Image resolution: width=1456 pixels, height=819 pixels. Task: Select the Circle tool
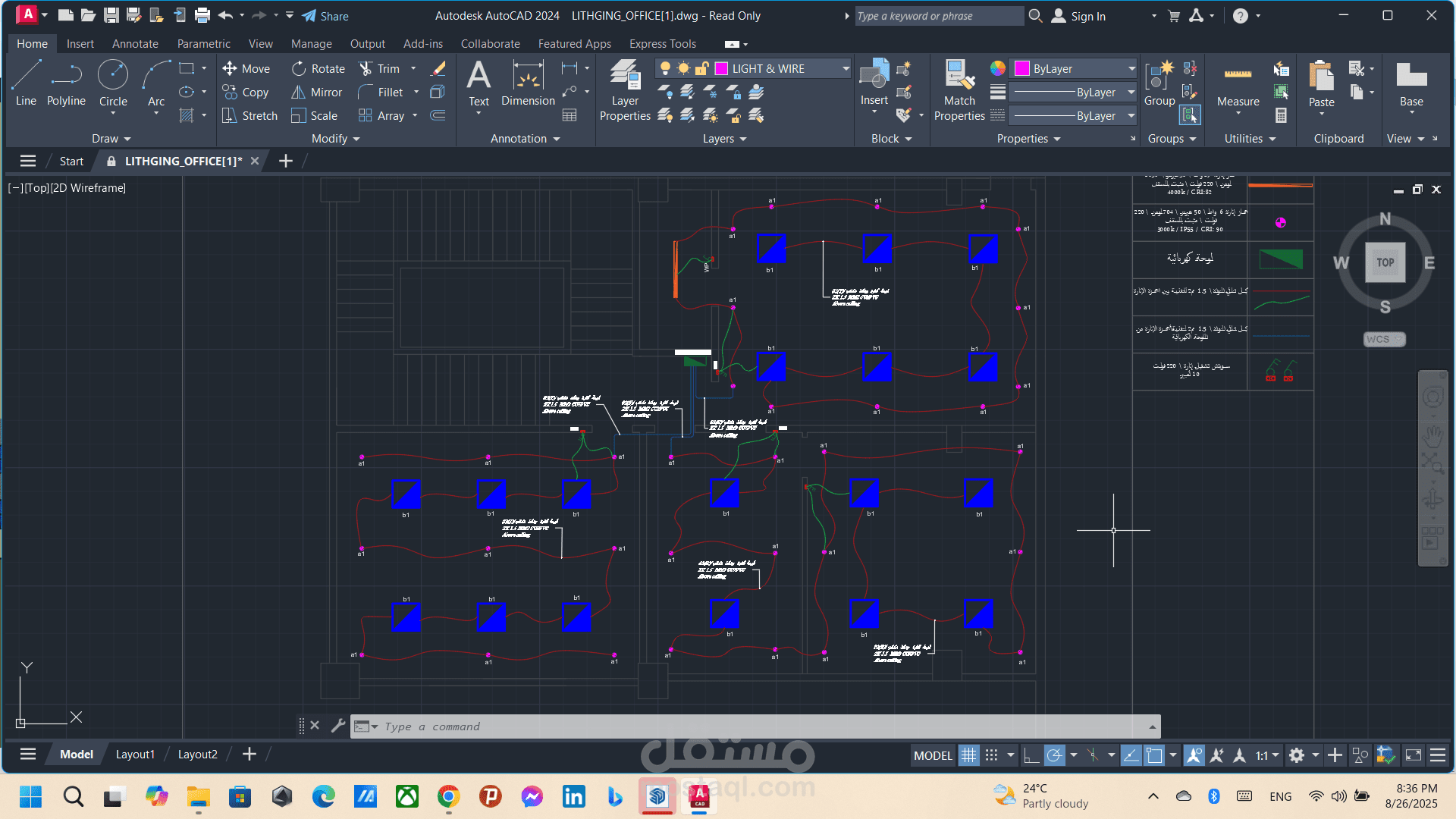tap(113, 83)
